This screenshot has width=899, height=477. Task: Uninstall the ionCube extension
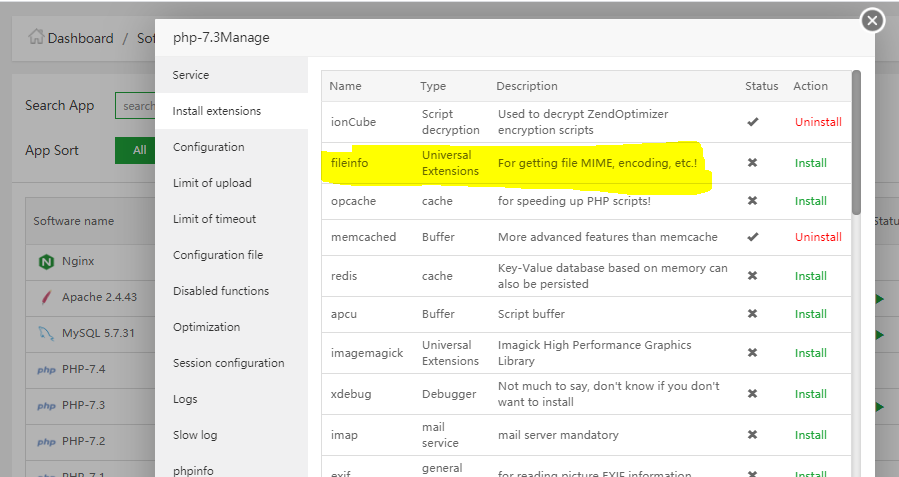[x=818, y=122]
